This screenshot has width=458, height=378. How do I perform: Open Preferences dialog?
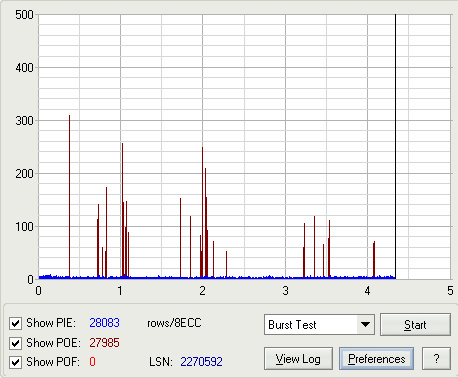(376, 359)
